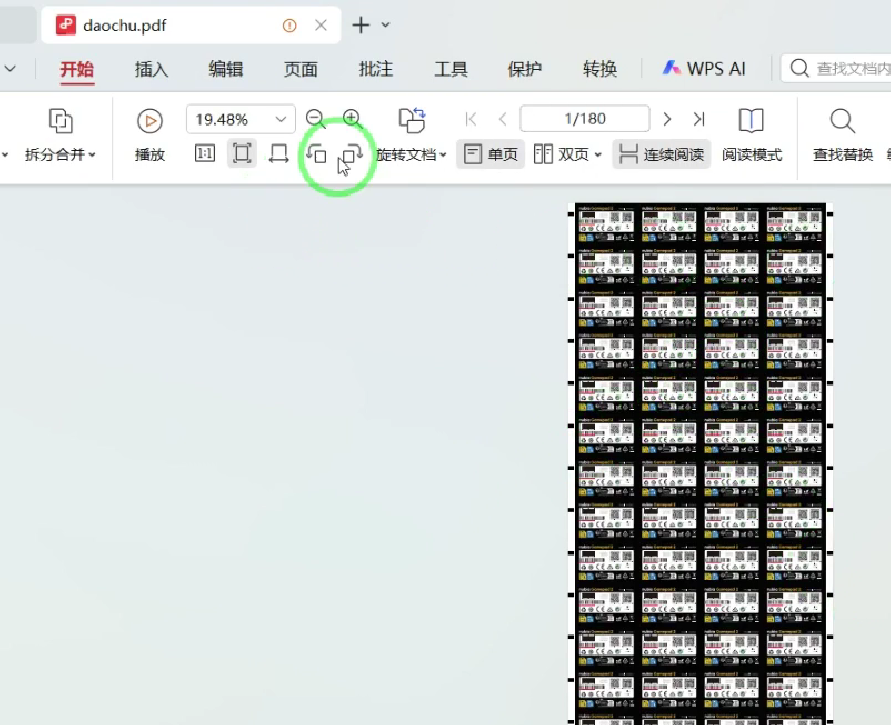Viewport: 891px width, 725px height.
Task: Jump to the first page
Action: 471,119
